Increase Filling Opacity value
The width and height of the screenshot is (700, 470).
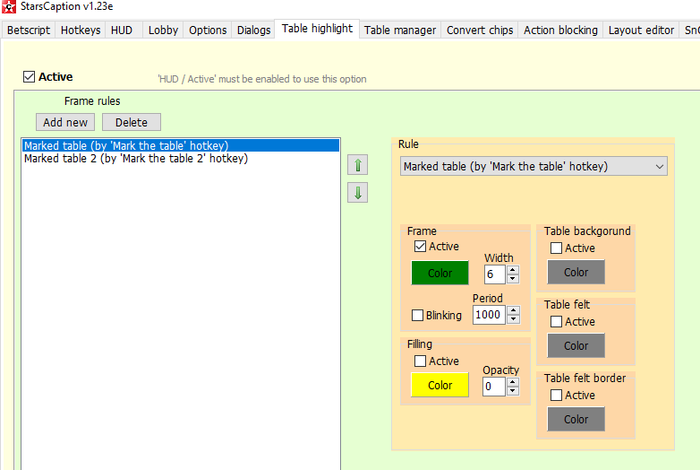click(x=513, y=382)
